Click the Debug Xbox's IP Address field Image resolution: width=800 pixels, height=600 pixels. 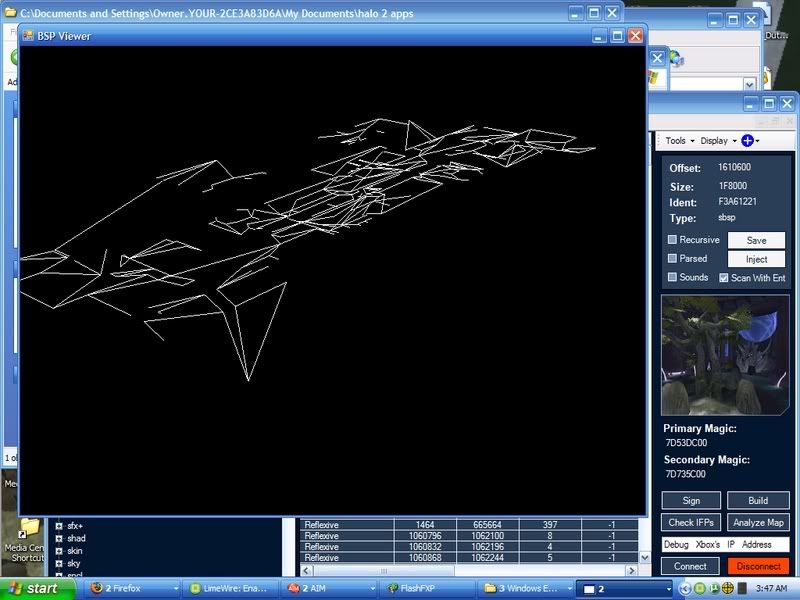726,544
